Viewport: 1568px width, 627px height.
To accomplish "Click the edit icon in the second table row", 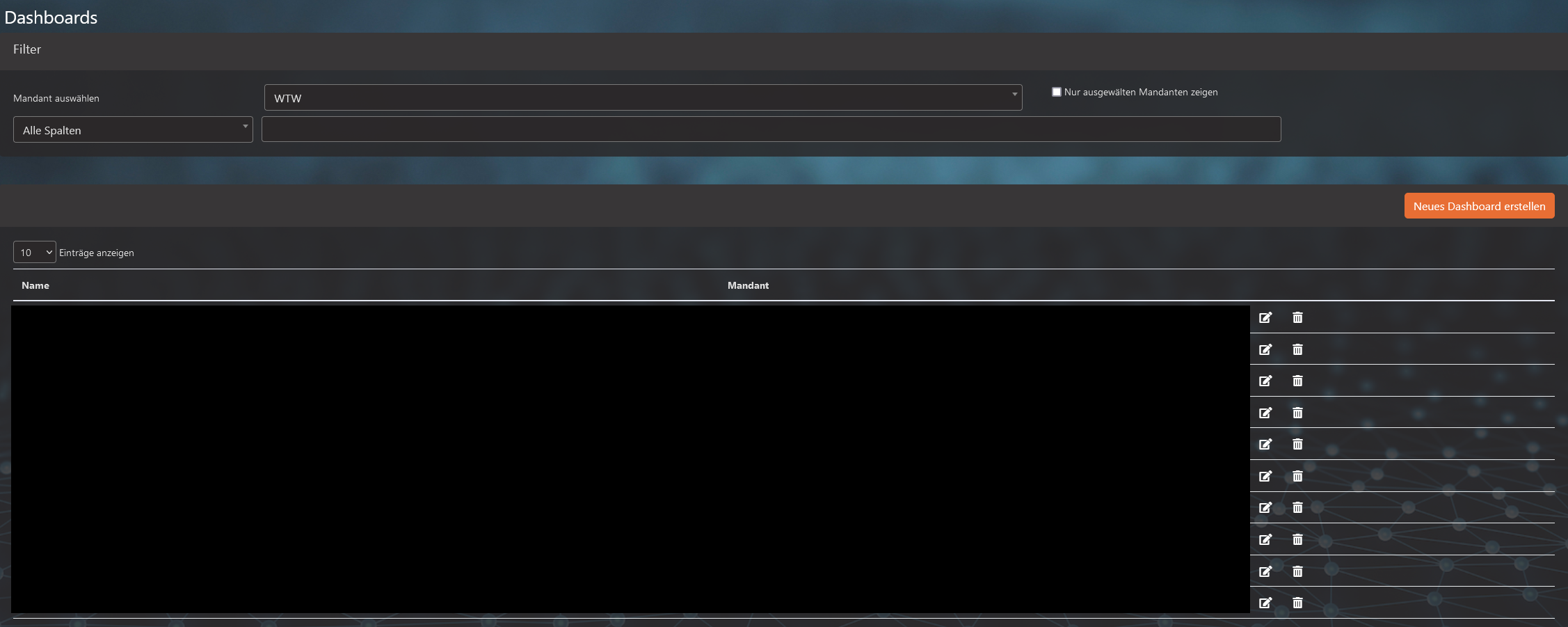I will [1265, 349].
